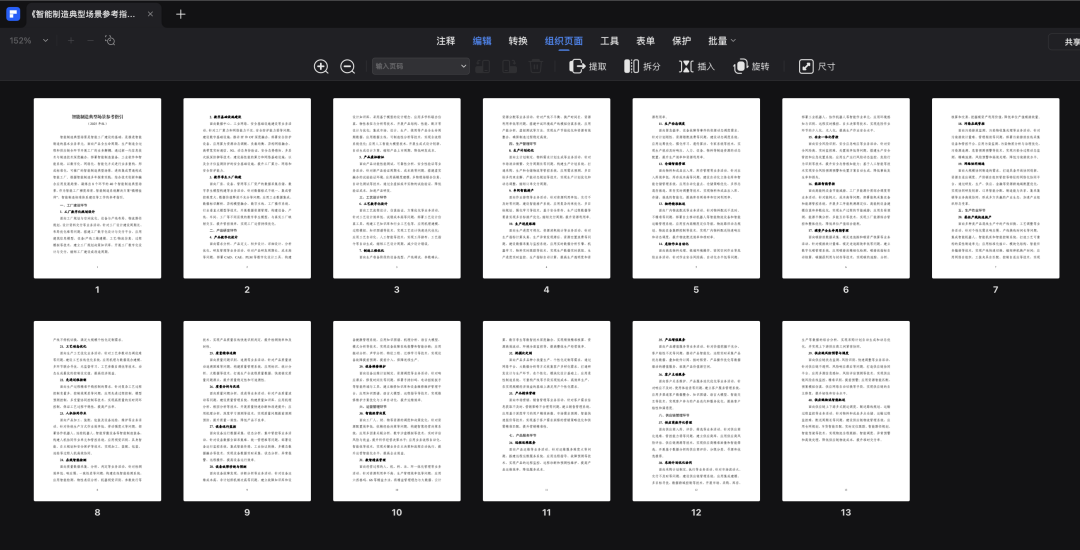Image resolution: width=1080 pixels, height=550 pixels.
Task: Click the 共享 button
Action: pos(1066,41)
